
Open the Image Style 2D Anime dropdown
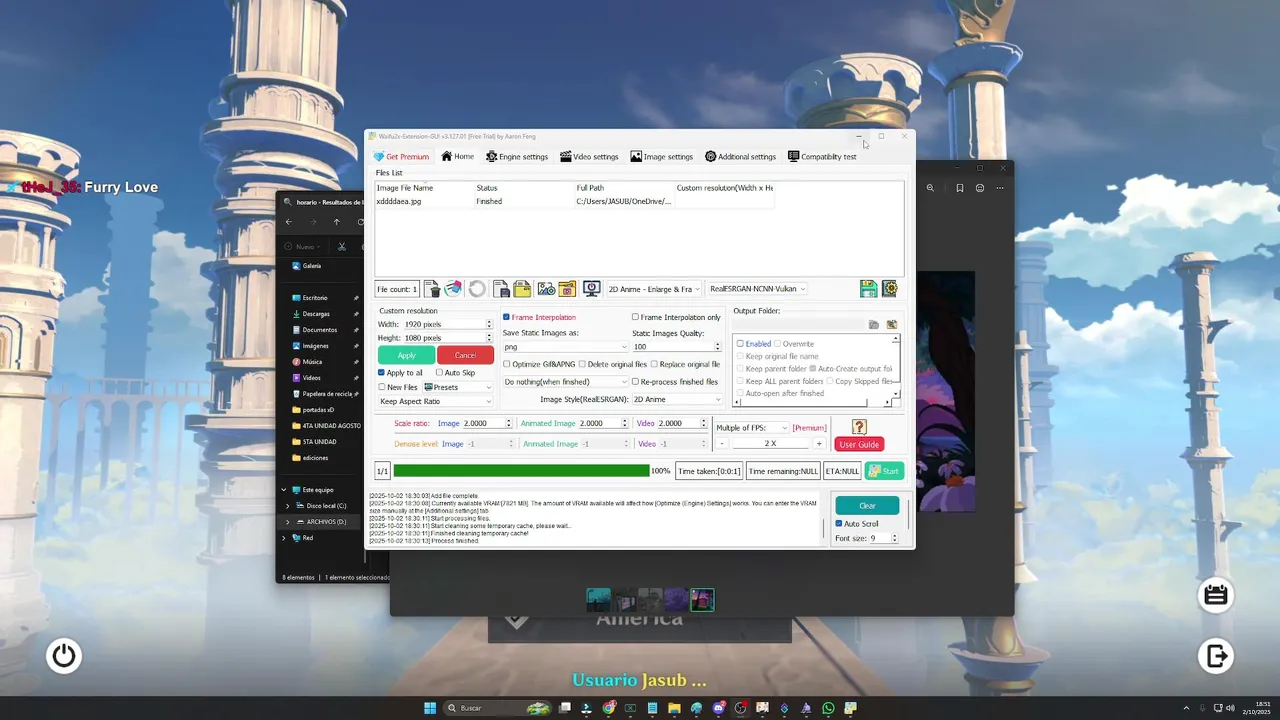pyautogui.click(x=676, y=399)
